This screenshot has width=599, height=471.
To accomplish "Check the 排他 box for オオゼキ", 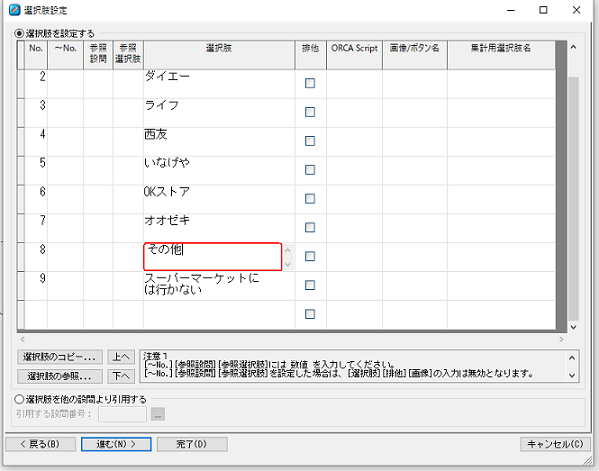I will (x=310, y=227).
